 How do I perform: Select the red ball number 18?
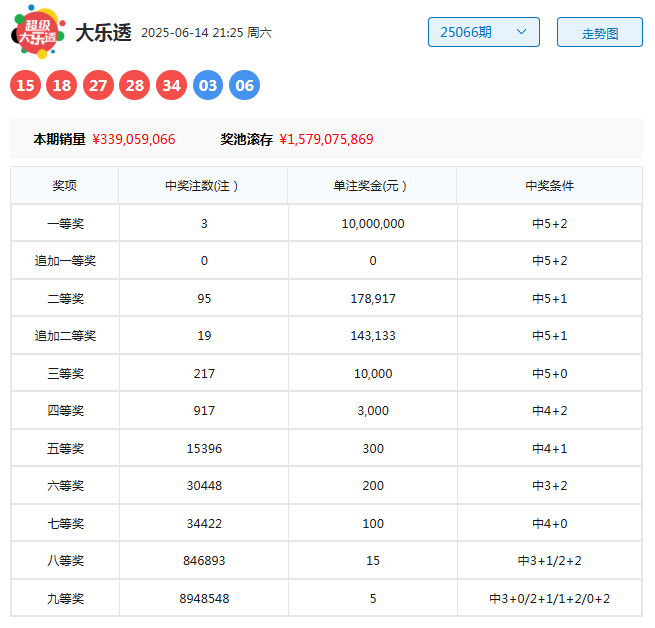pos(62,85)
